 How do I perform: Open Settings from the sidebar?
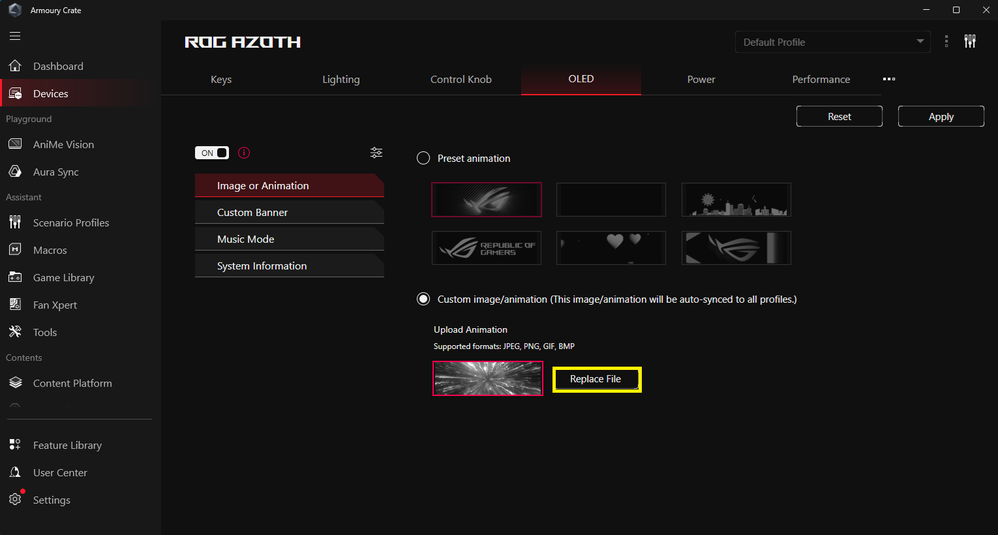(x=52, y=499)
